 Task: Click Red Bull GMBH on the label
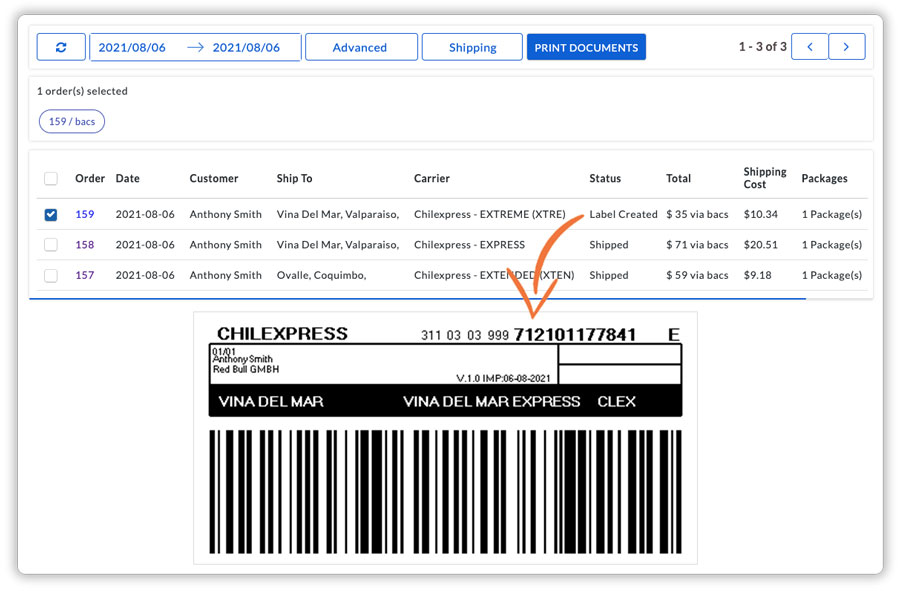point(246,369)
